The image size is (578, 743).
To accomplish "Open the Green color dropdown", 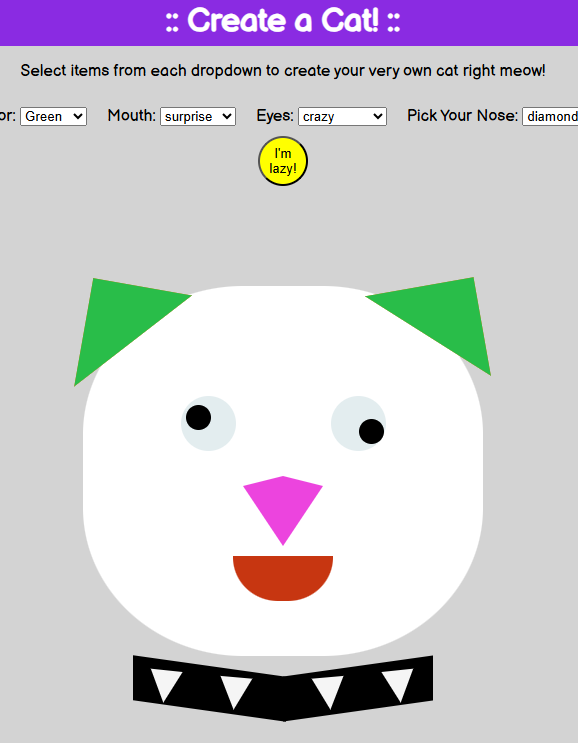I will [53, 117].
